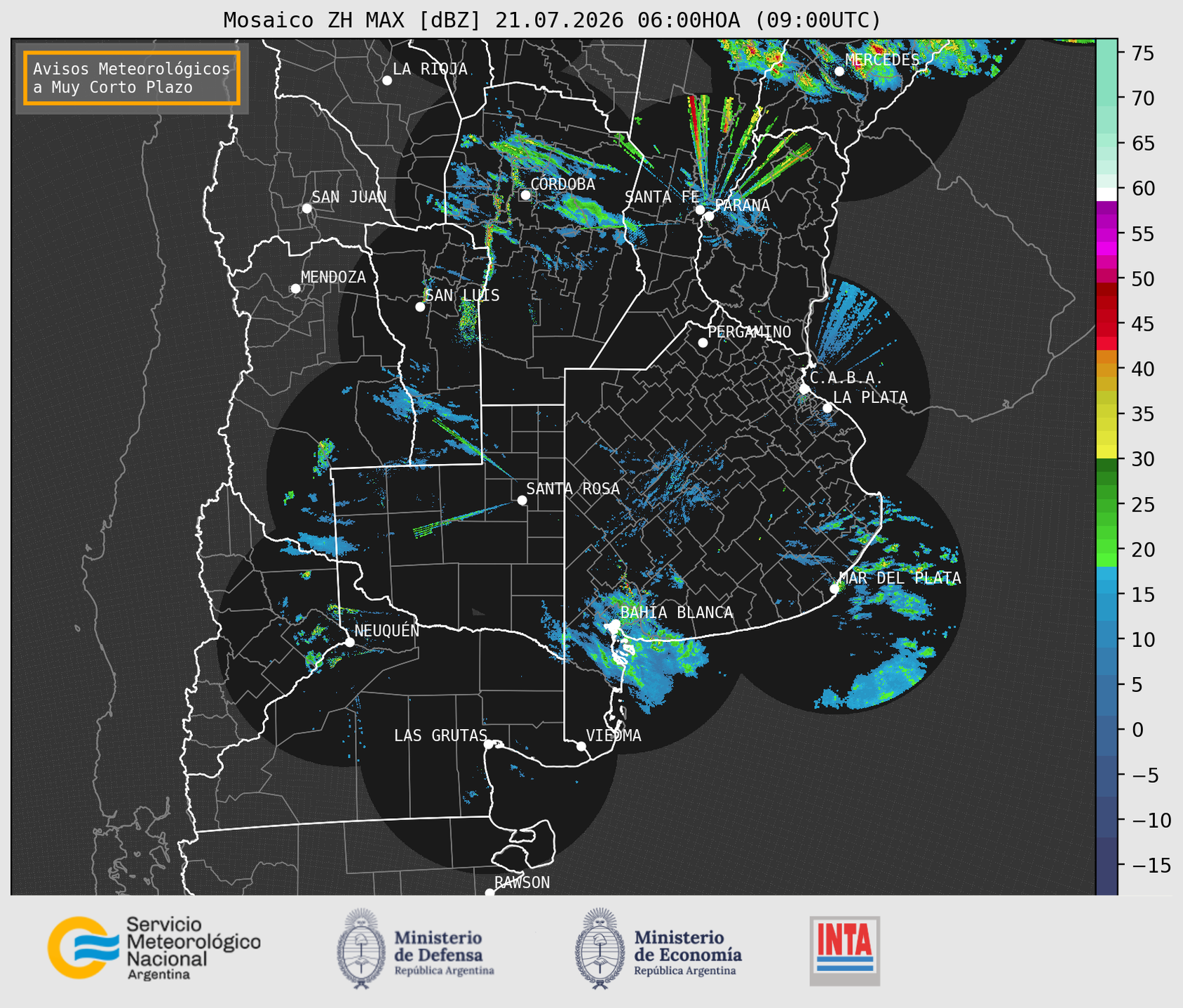Click the Neuquén city marker dot
The height and width of the screenshot is (1008, 1183).
click(349, 642)
